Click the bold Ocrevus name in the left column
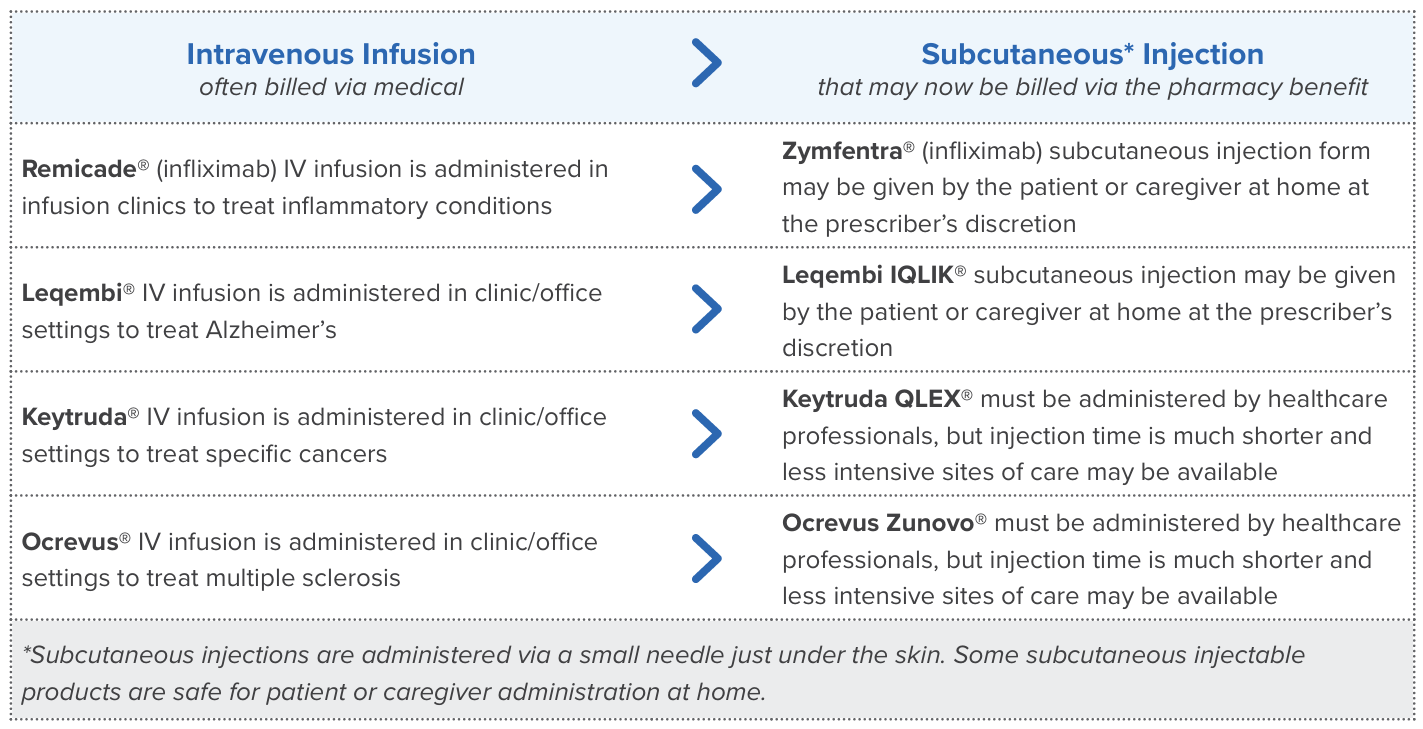This screenshot has height=729, width=1423. click(x=70, y=542)
